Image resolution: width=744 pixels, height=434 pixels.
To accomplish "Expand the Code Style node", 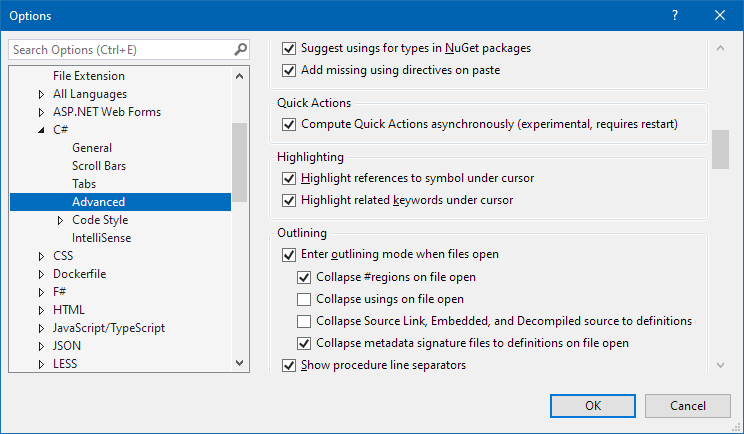I will [x=60, y=220].
